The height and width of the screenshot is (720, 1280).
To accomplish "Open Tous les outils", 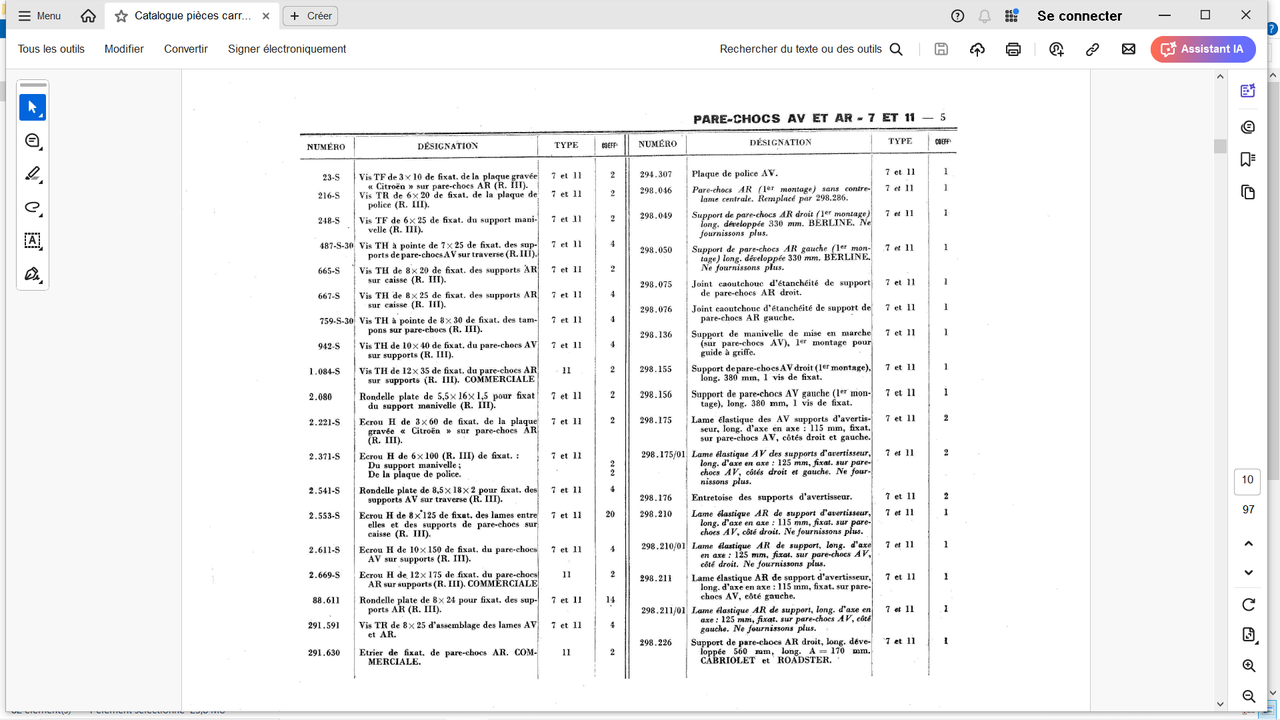I will pos(51,49).
